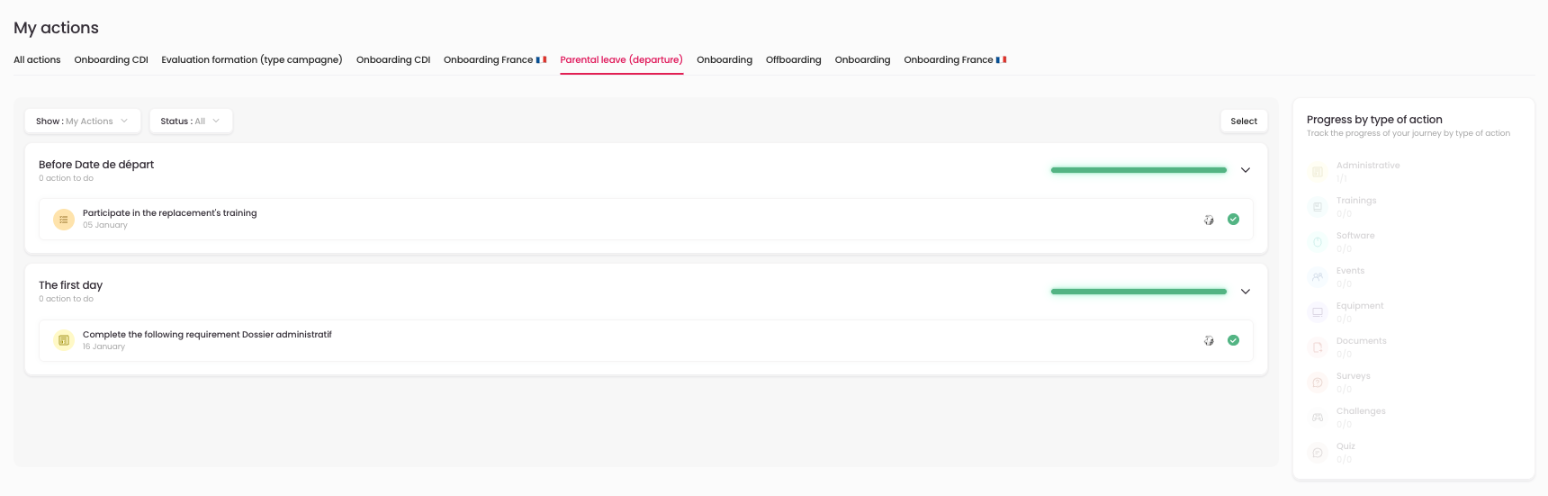Click the Events progress icon
This screenshot has width=1548, height=496.
[1318, 276]
